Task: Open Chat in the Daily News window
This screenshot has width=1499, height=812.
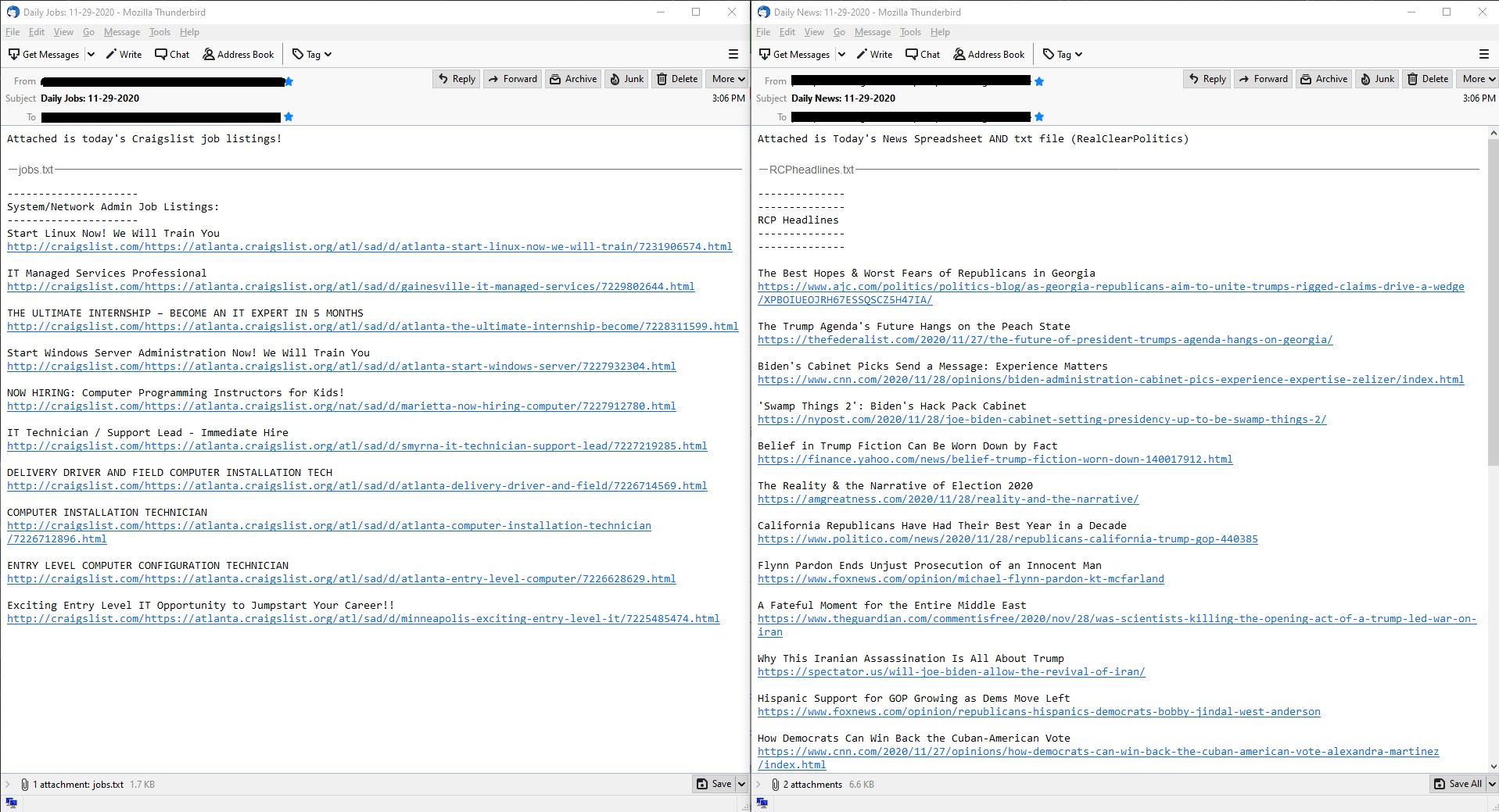Action: pyautogui.click(x=923, y=55)
